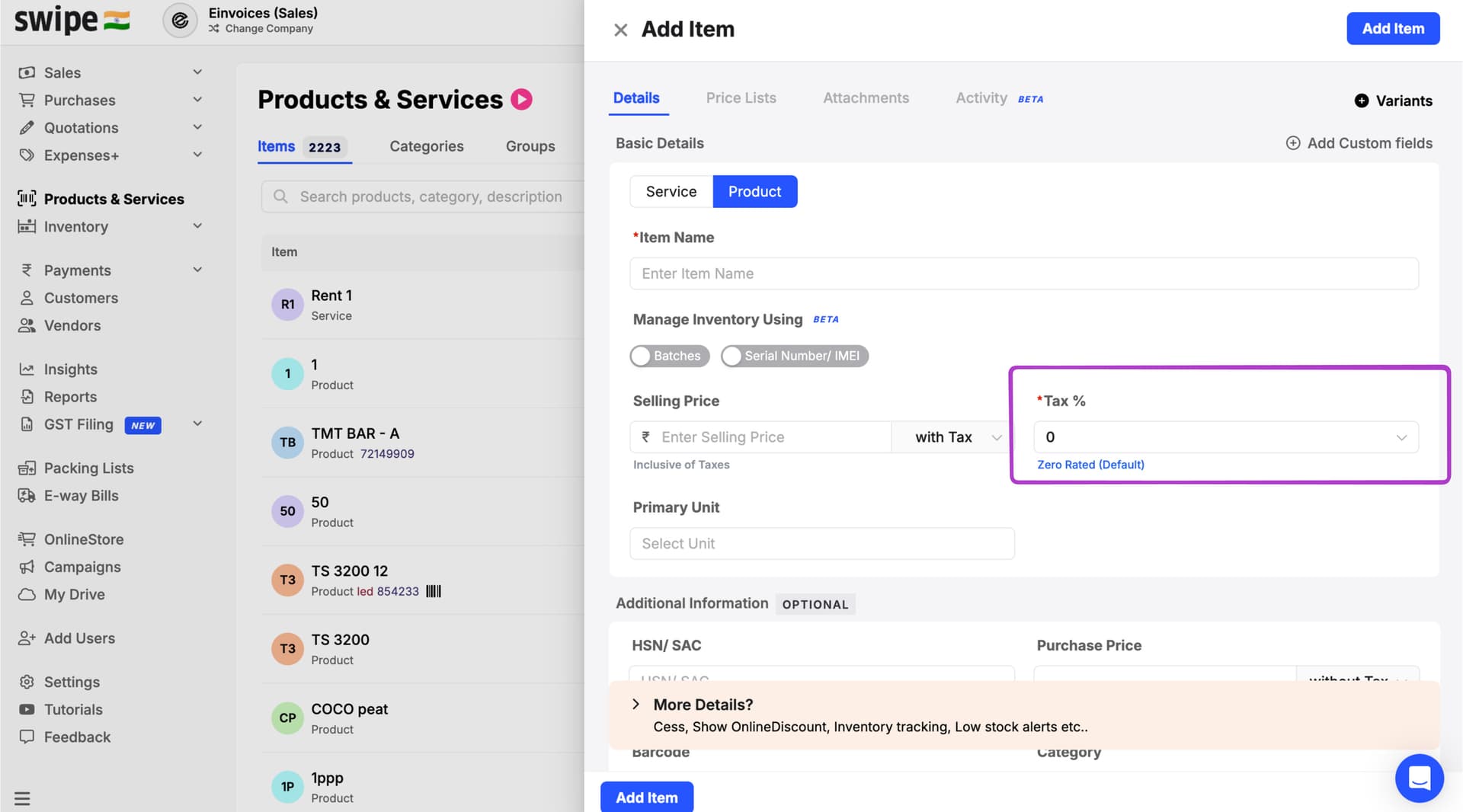Click the hamburger menu icon at bottom left
This screenshot has width=1463, height=812.
click(x=22, y=798)
